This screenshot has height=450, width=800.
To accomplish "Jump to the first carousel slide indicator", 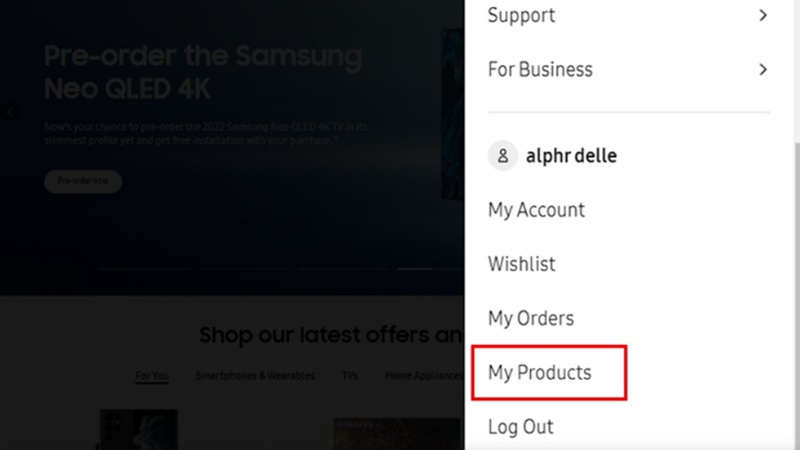I will (145, 268).
